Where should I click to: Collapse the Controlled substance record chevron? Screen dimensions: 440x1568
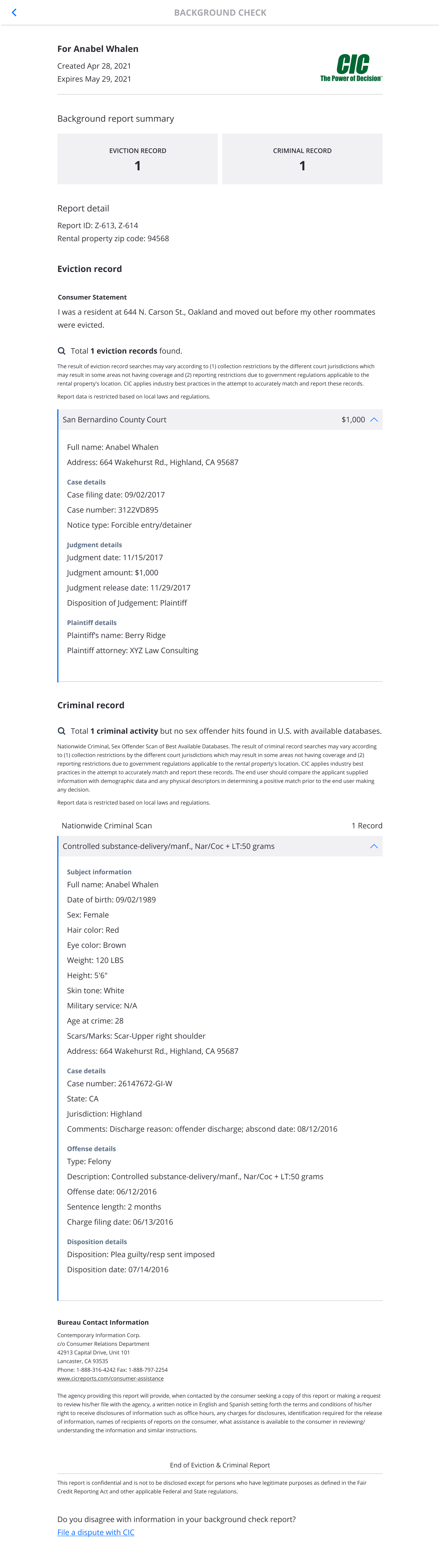pyautogui.click(x=374, y=846)
